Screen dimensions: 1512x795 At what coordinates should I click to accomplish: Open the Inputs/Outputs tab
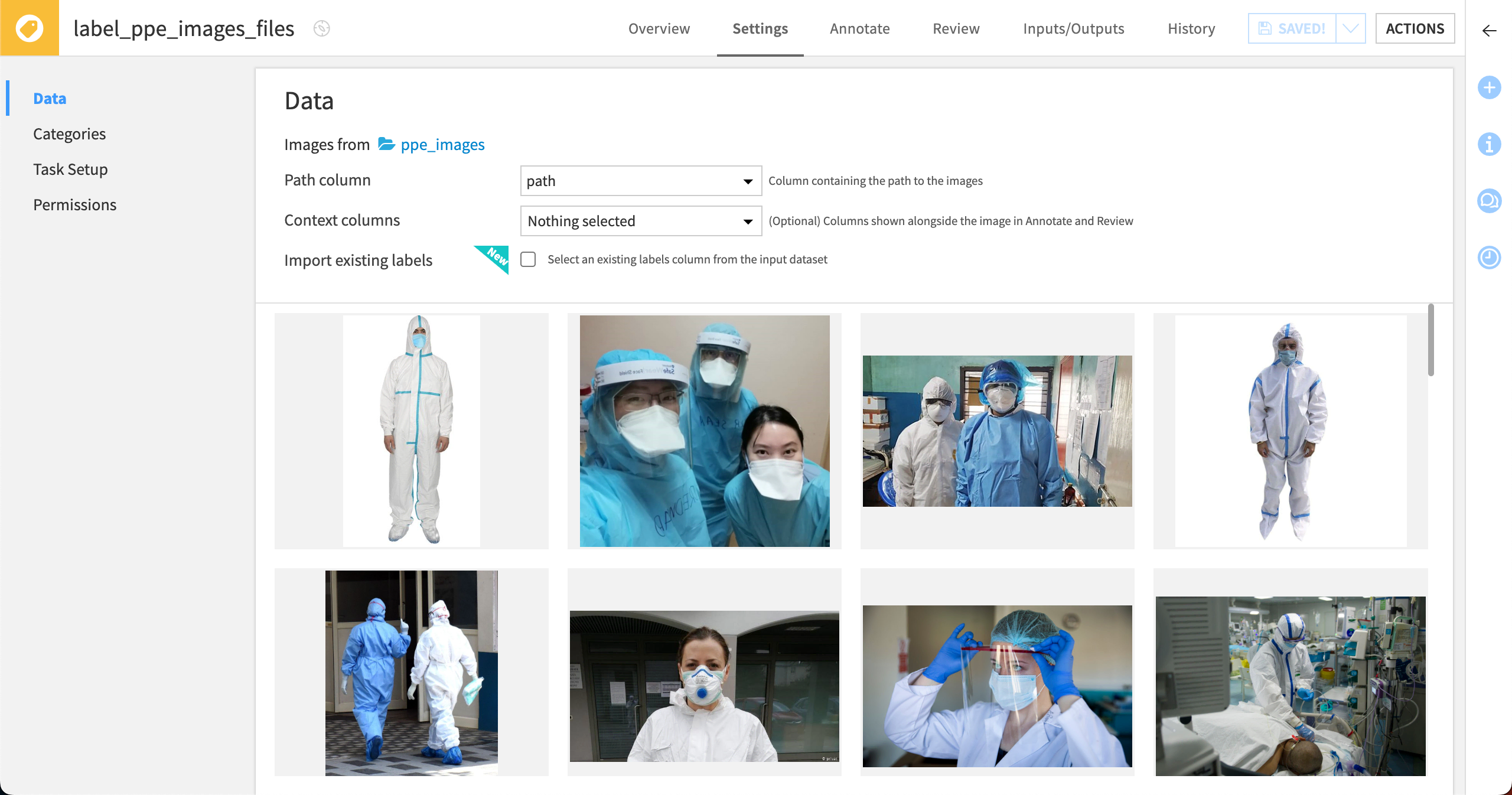tap(1073, 28)
